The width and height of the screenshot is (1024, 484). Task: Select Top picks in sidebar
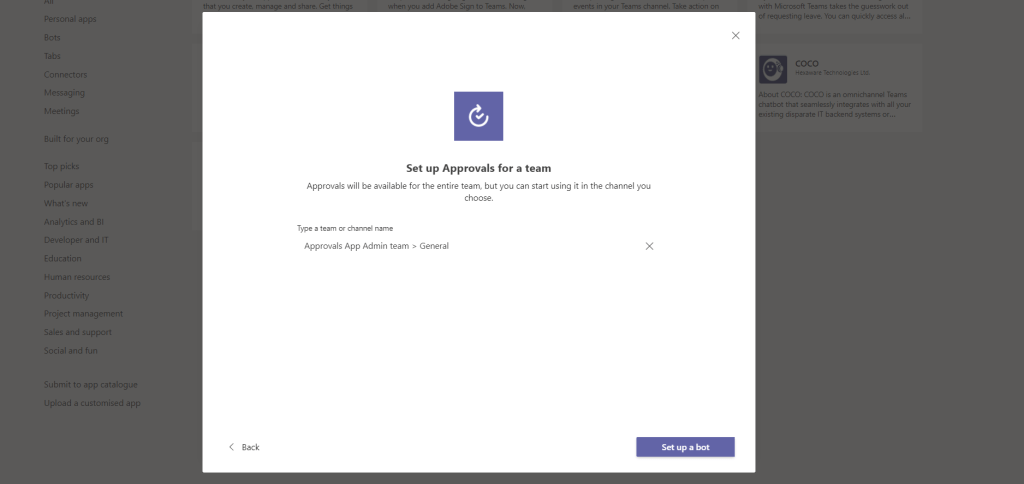click(x=61, y=166)
